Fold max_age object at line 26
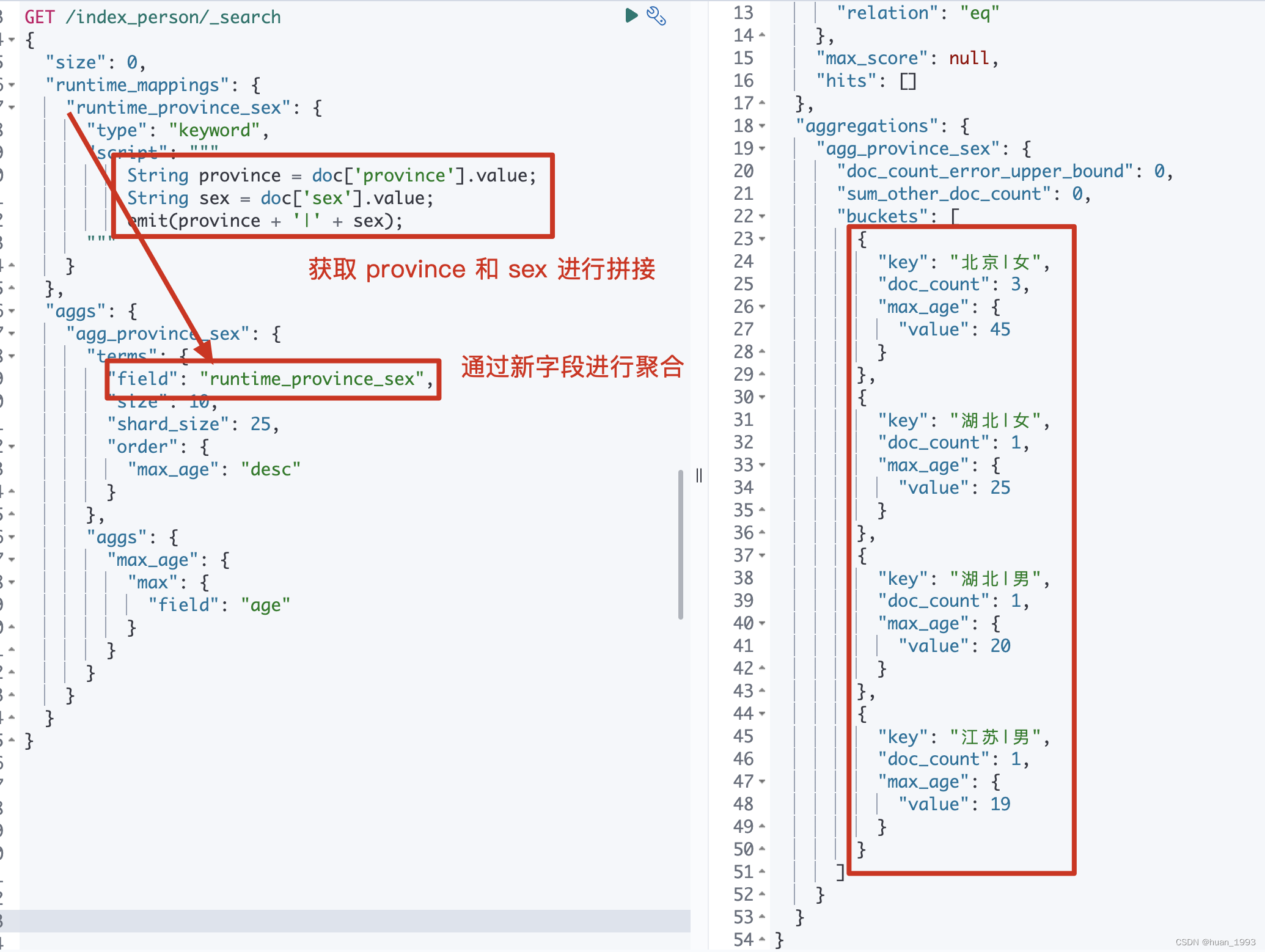 (762, 307)
